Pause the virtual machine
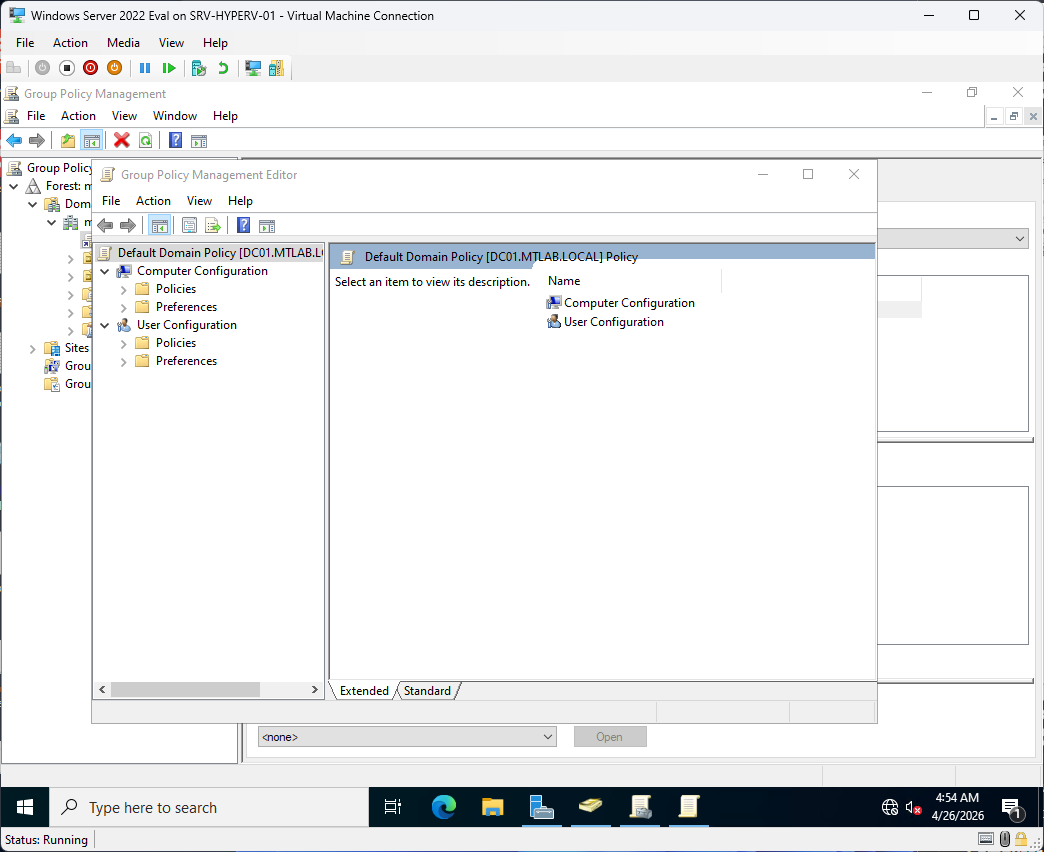The image size is (1044, 852). pyautogui.click(x=144, y=68)
